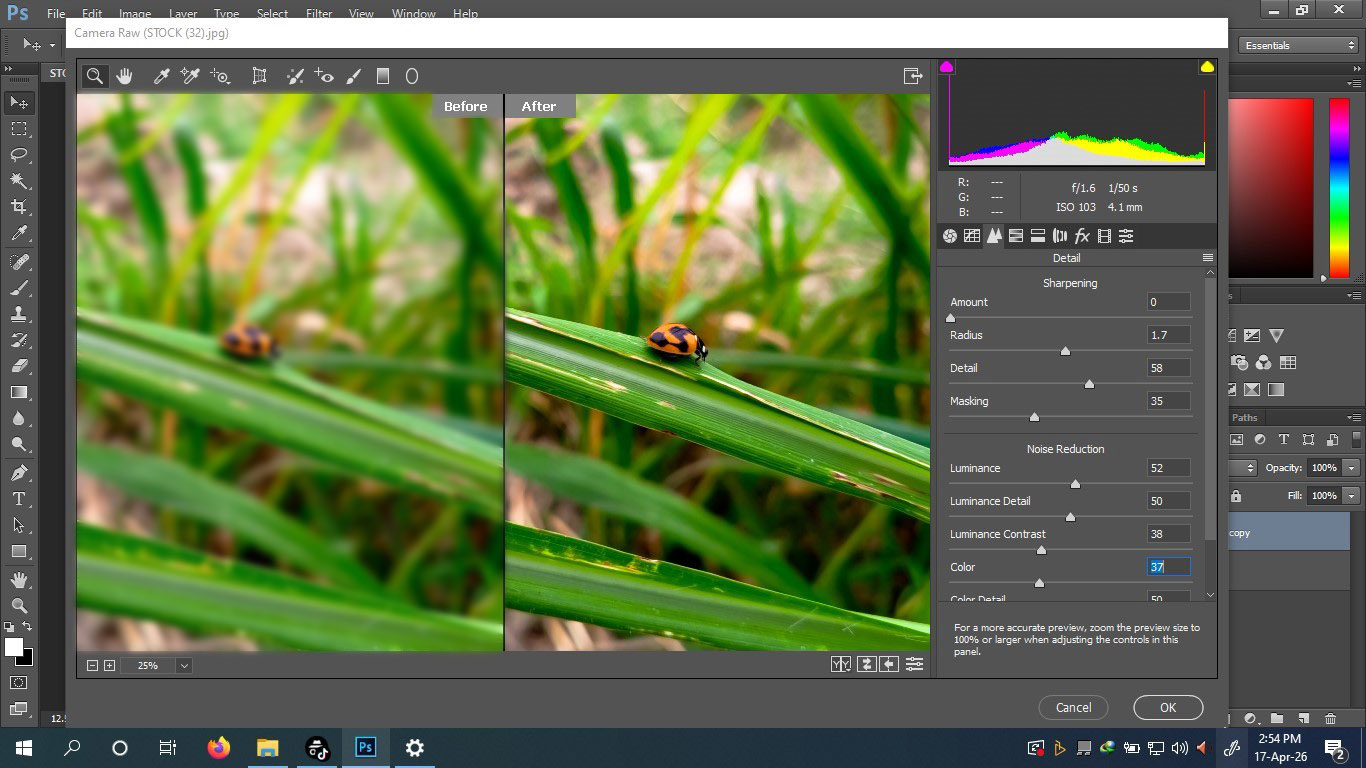Select the Transform tool in Camera Raw

coord(259,76)
